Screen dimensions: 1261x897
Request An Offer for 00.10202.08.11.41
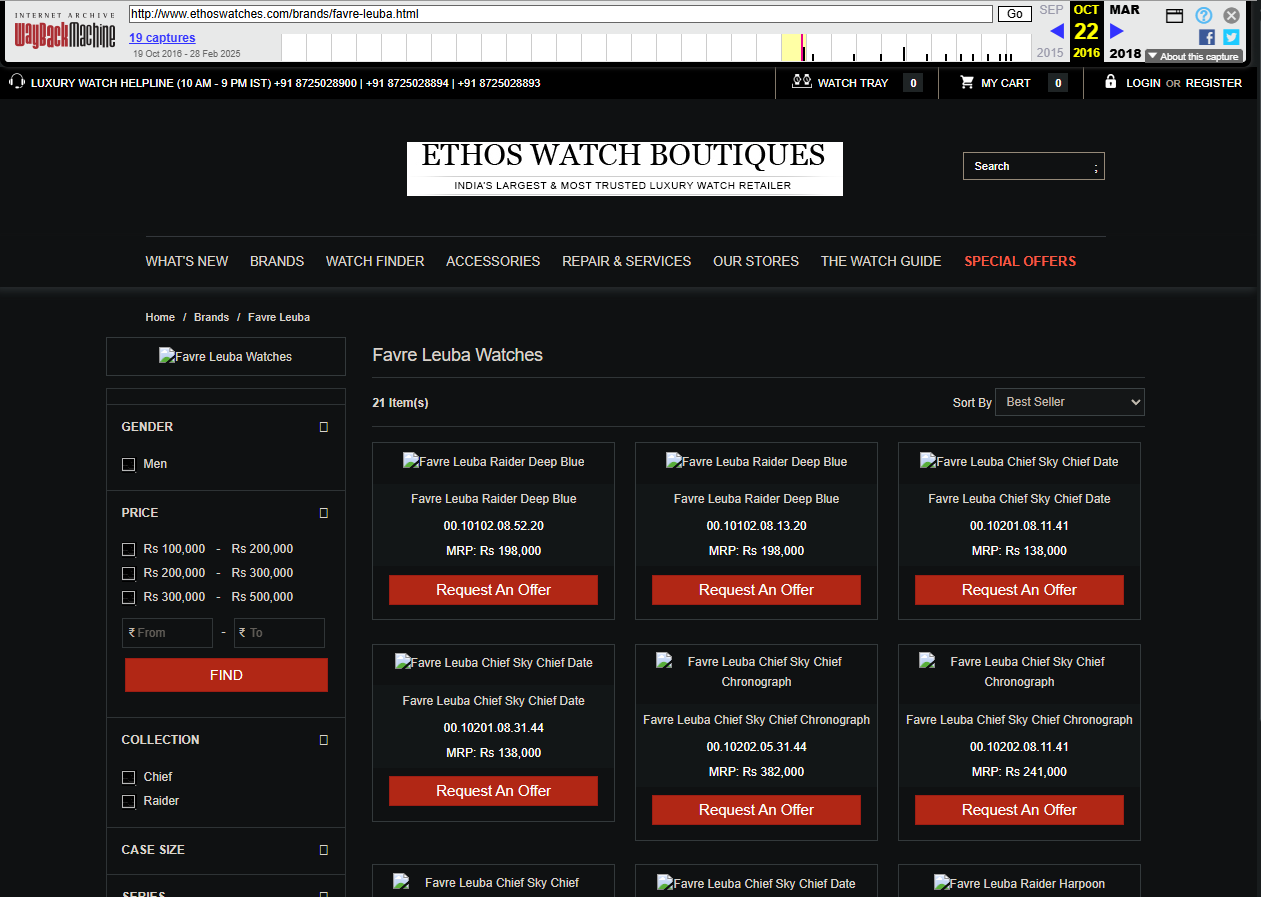coord(1019,810)
